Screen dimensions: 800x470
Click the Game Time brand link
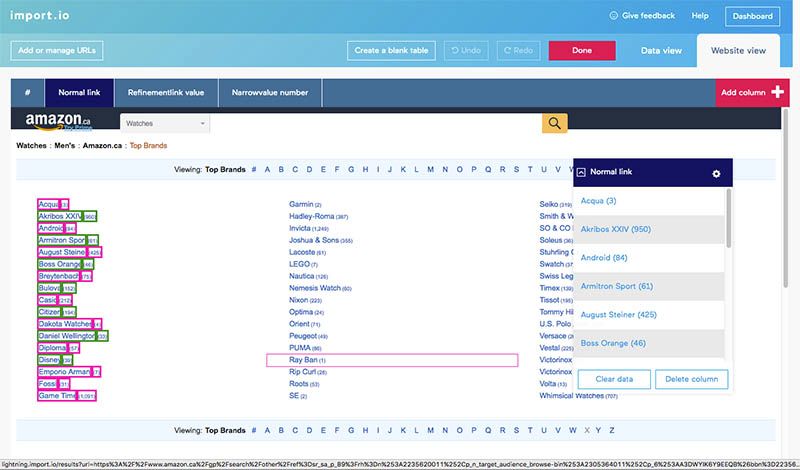[x=57, y=395]
